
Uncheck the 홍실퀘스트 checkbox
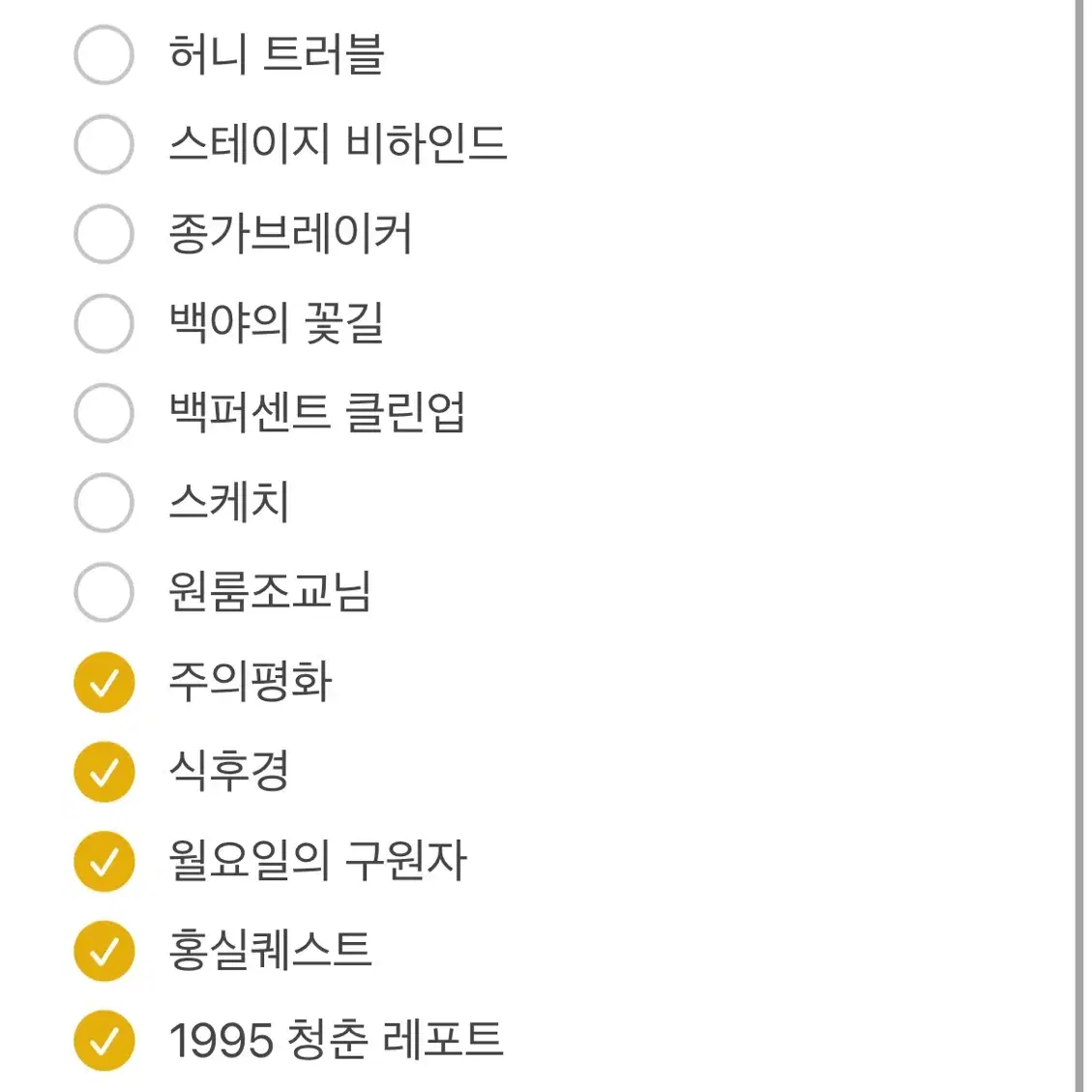[x=103, y=949]
